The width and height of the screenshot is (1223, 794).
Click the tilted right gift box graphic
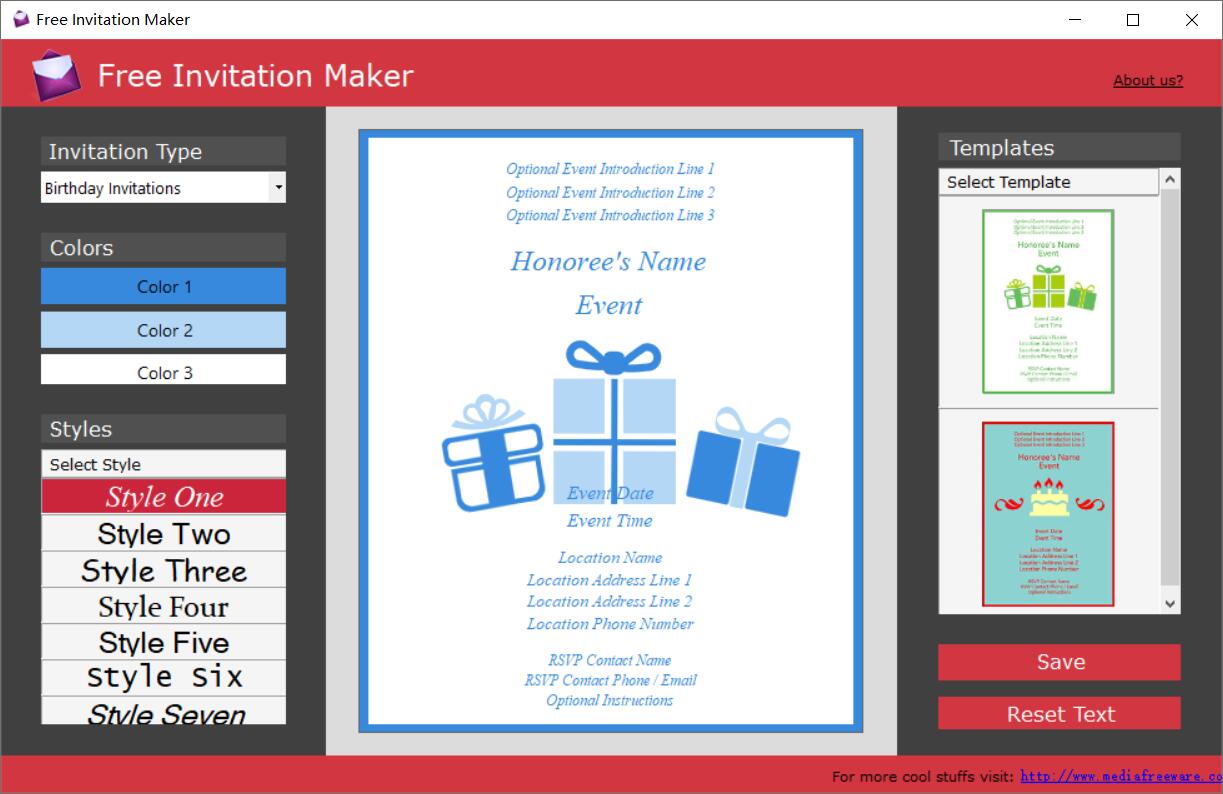pos(743,463)
